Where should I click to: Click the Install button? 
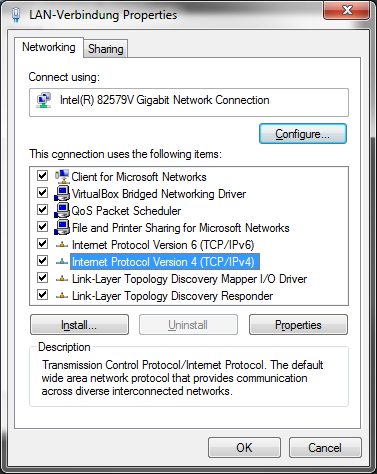[x=79, y=325]
